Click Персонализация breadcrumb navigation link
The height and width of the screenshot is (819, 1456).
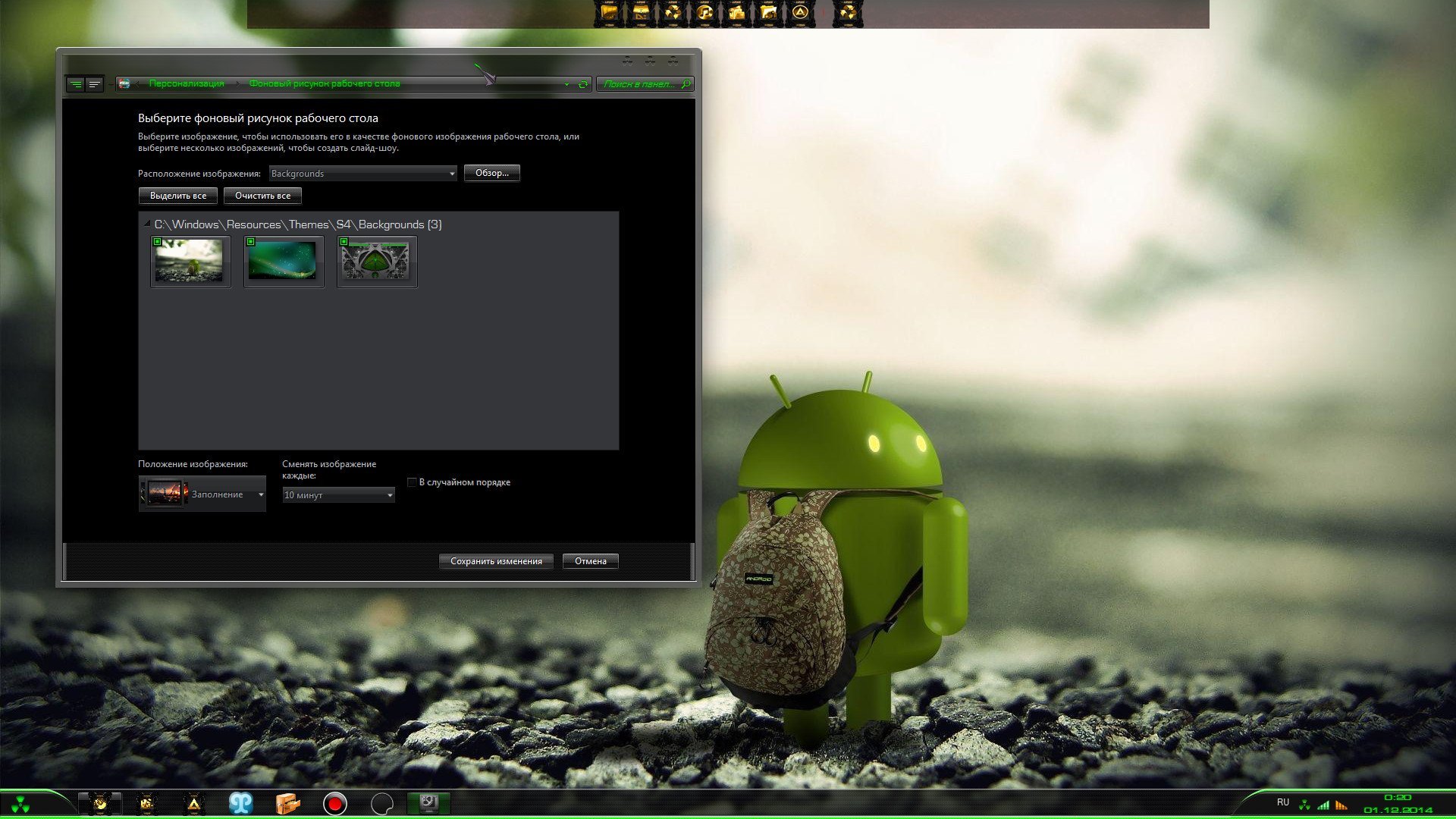pyautogui.click(x=185, y=83)
